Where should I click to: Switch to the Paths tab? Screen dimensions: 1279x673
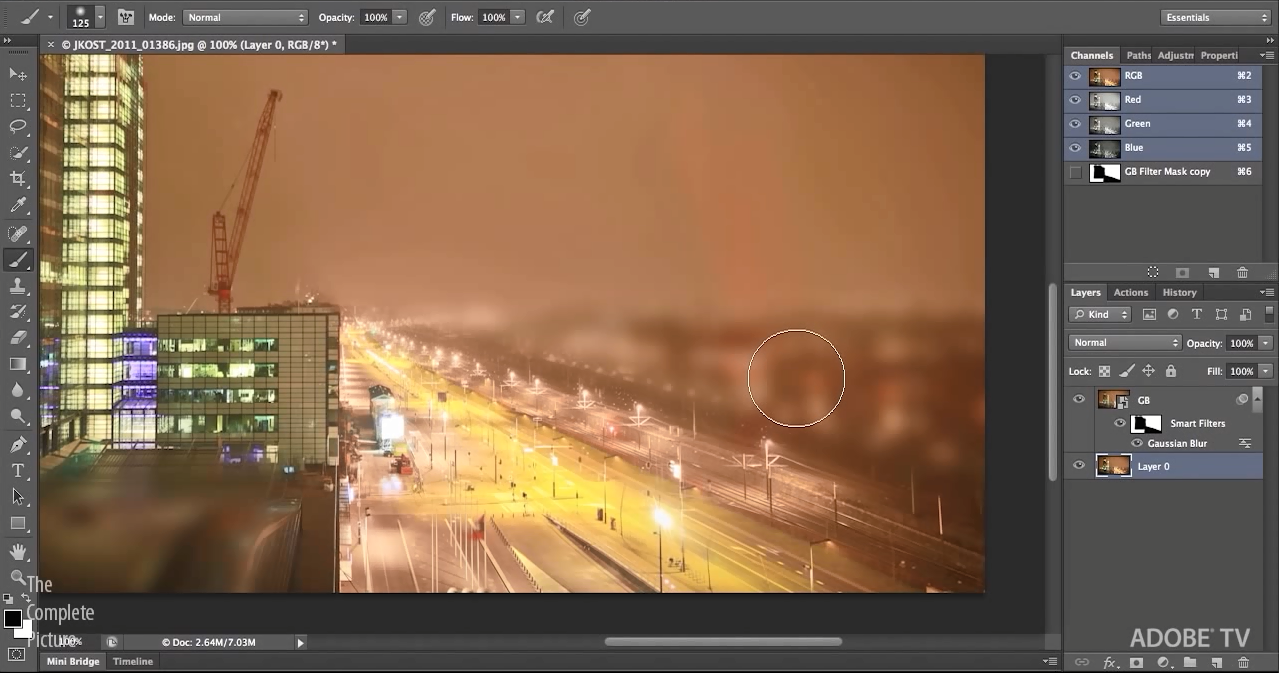pyautogui.click(x=1138, y=55)
